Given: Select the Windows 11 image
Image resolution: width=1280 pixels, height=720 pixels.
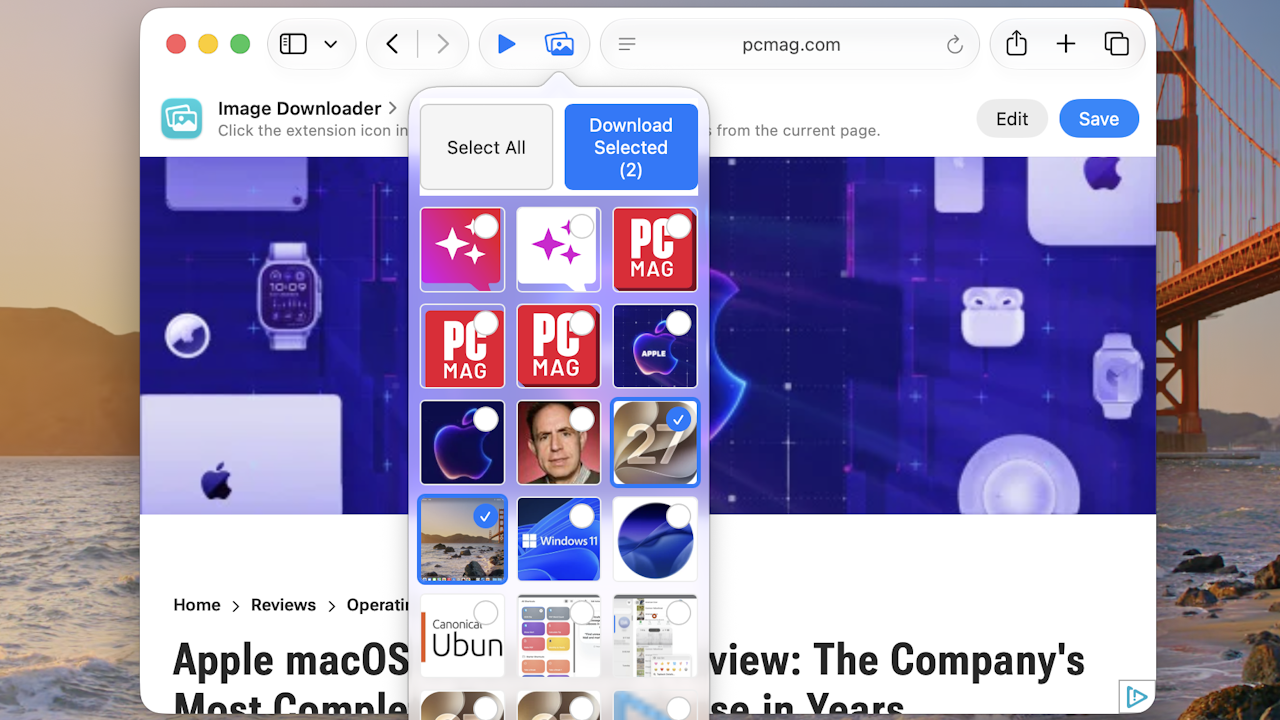Looking at the screenshot, I should (558, 539).
